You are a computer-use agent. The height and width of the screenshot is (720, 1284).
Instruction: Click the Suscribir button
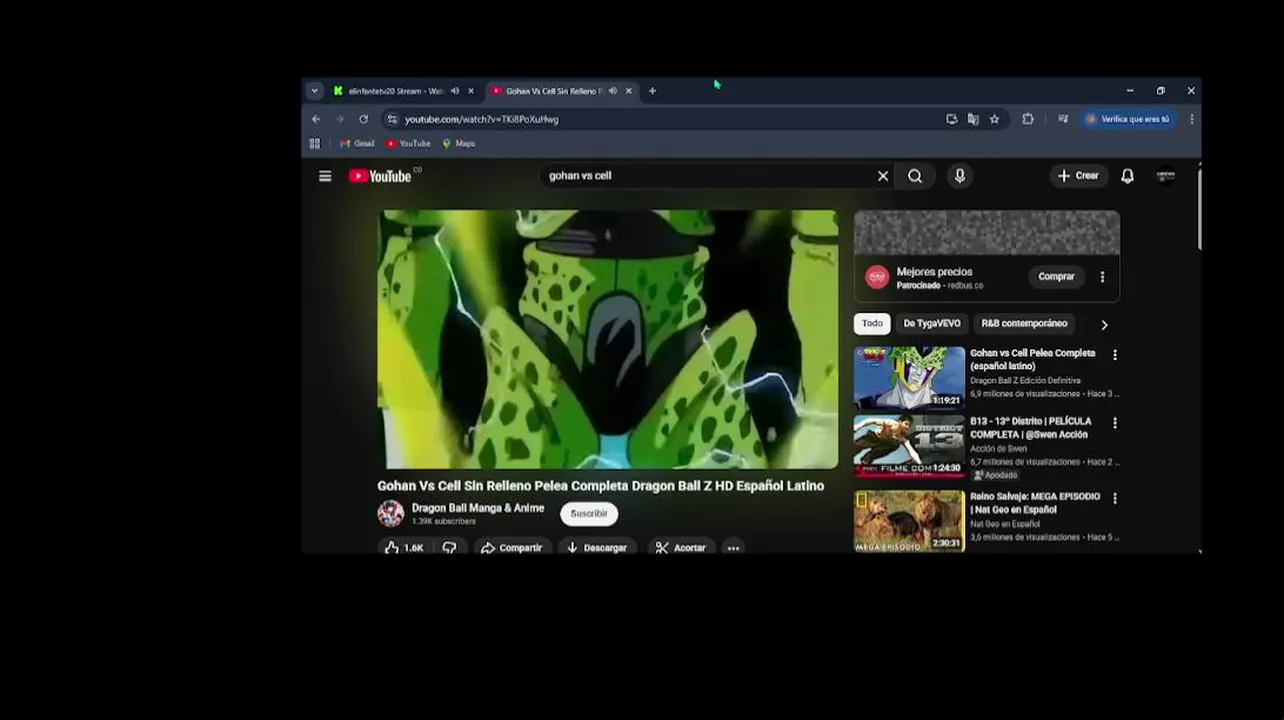tap(589, 514)
